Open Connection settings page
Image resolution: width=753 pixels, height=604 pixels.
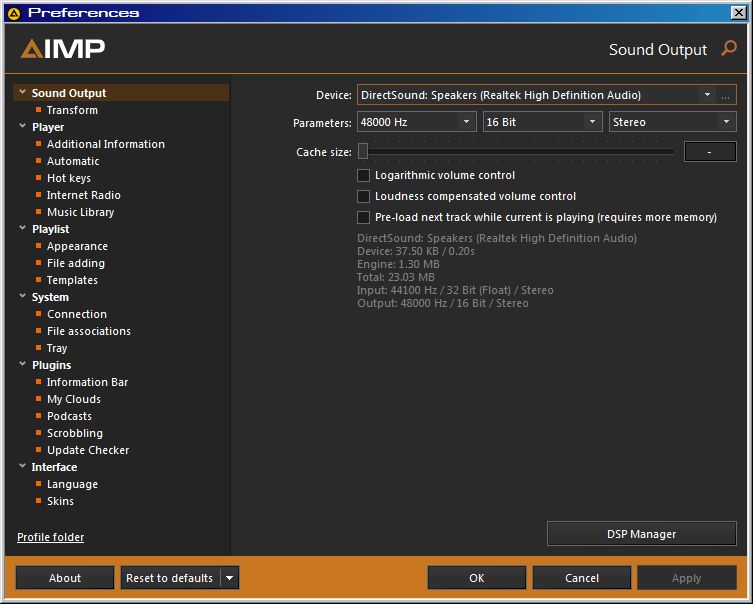tap(77, 314)
